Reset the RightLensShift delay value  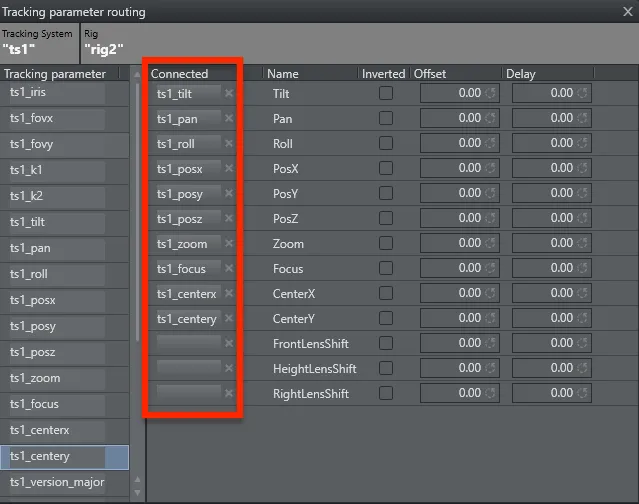point(582,393)
